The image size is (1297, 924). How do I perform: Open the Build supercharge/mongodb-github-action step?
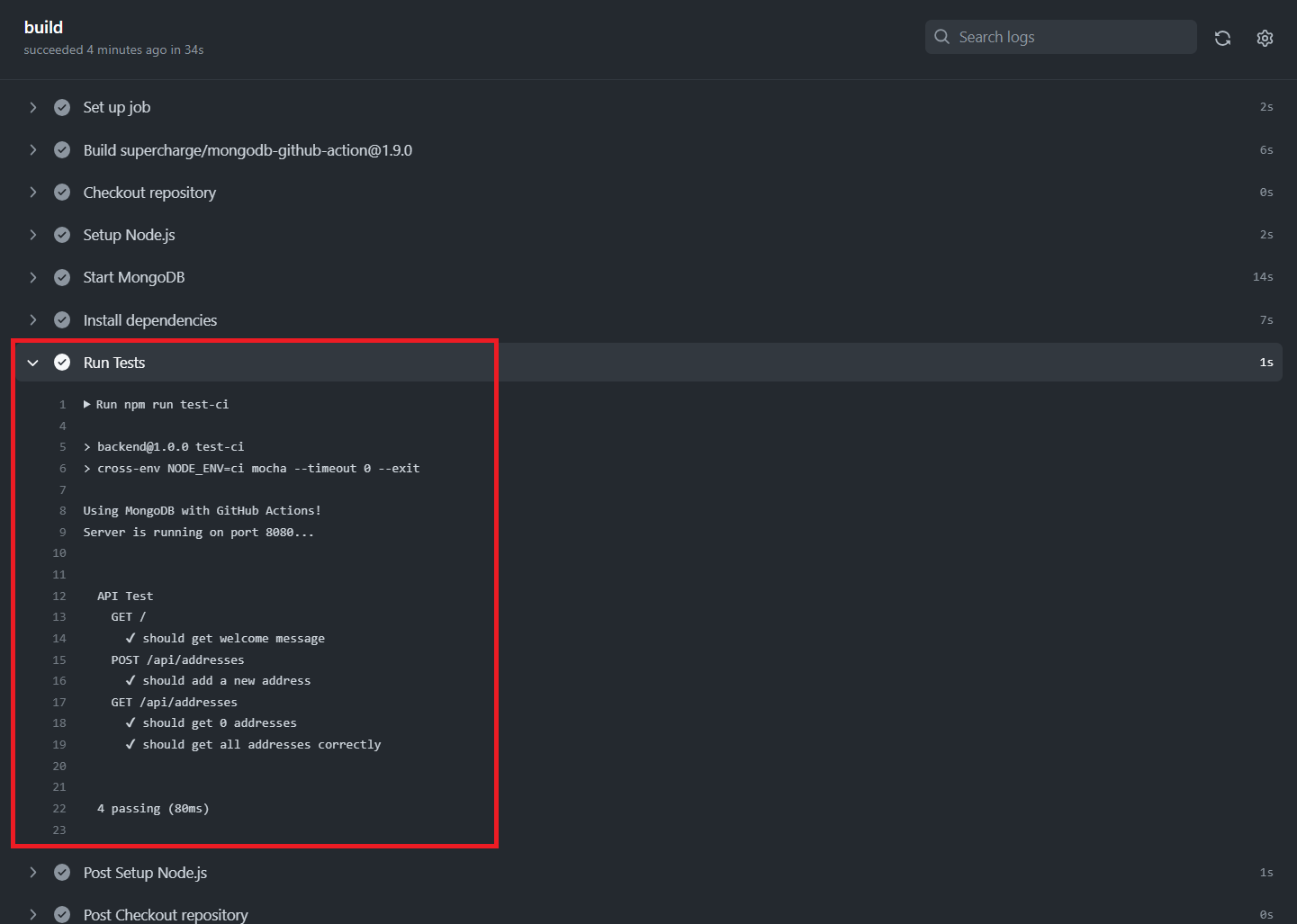[248, 150]
